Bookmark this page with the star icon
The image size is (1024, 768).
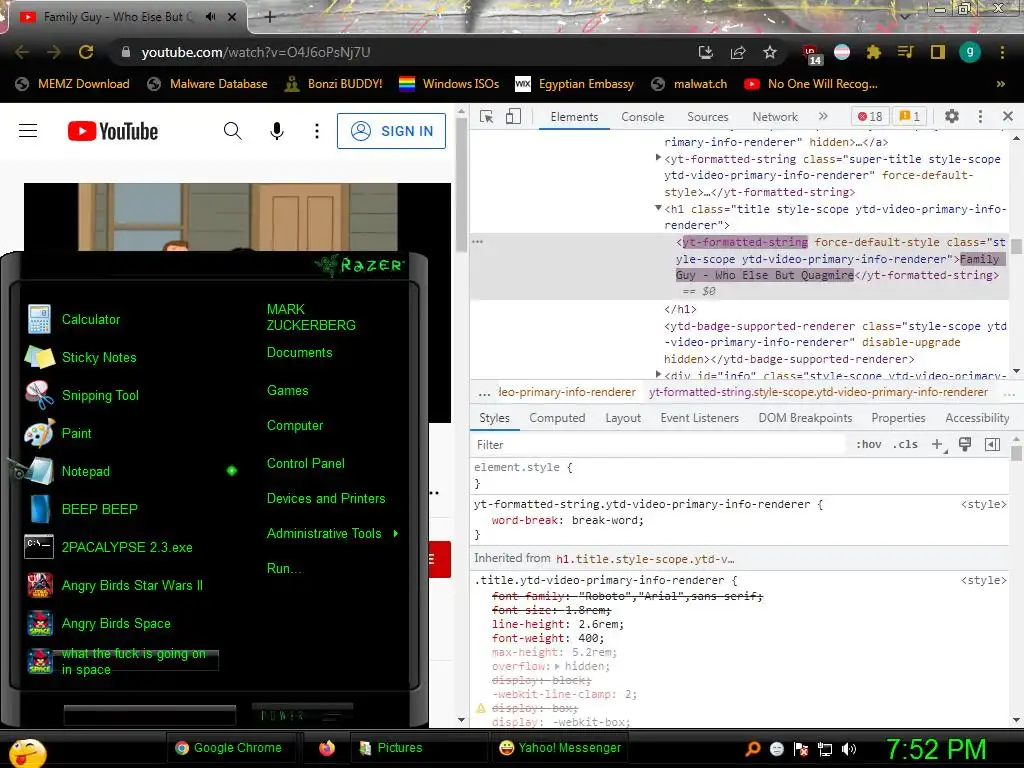click(x=770, y=52)
